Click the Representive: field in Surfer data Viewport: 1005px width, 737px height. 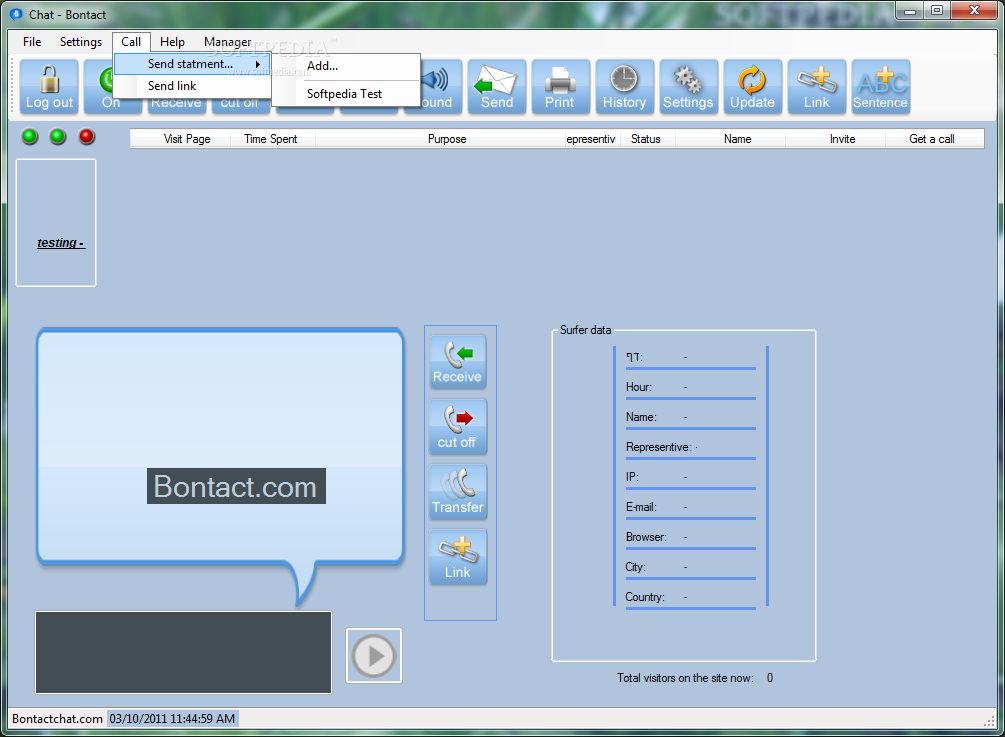pyautogui.click(x=691, y=447)
